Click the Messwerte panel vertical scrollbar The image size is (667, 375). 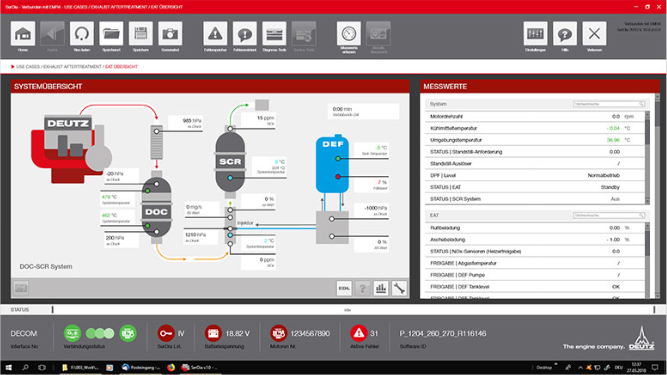click(x=657, y=196)
